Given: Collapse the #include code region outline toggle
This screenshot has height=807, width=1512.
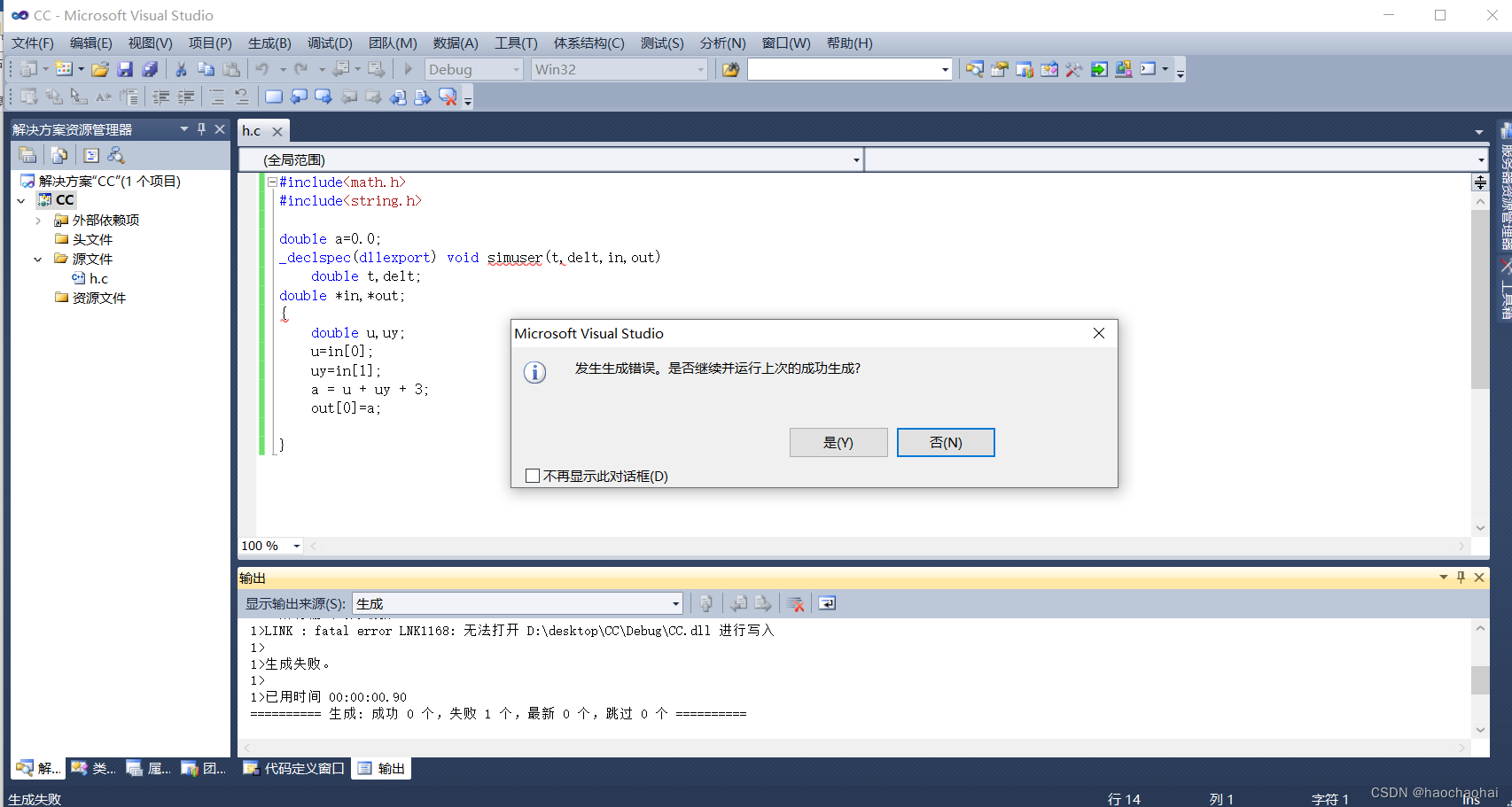Looking at the screenshot, I should coord(272,182).
